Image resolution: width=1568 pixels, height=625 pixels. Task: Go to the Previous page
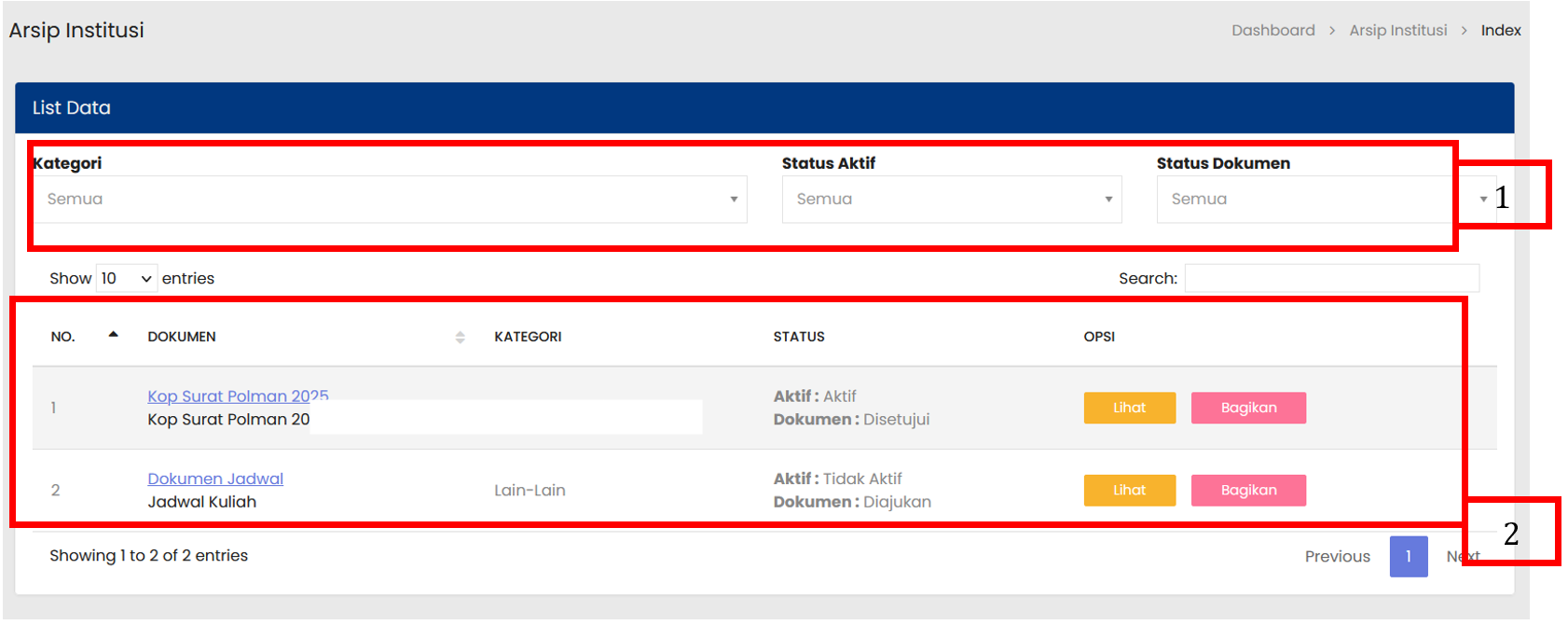[1337, 557]
